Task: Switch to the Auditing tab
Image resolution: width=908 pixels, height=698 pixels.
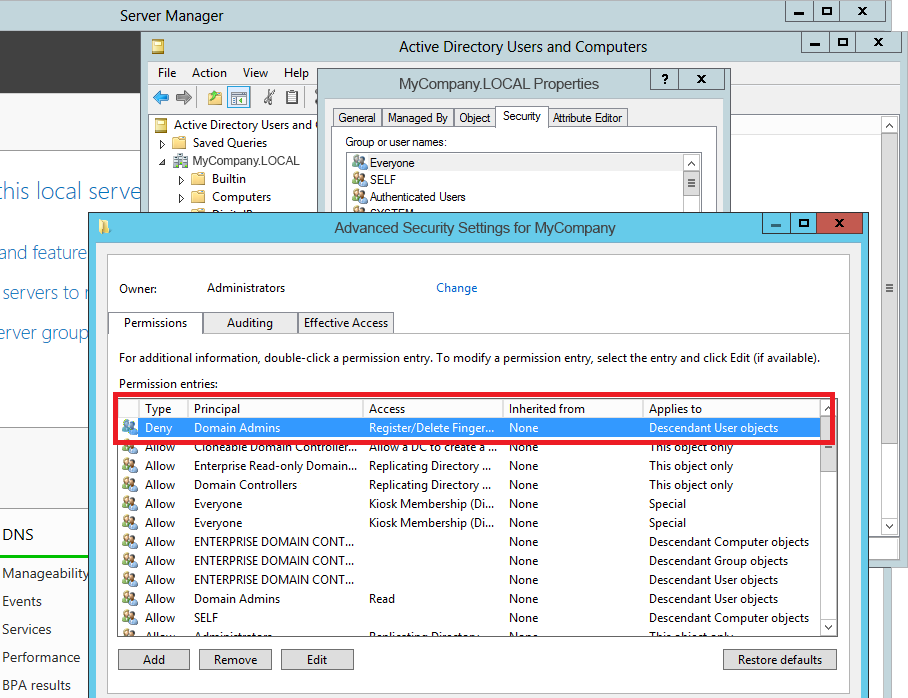Action: [250, 323]
